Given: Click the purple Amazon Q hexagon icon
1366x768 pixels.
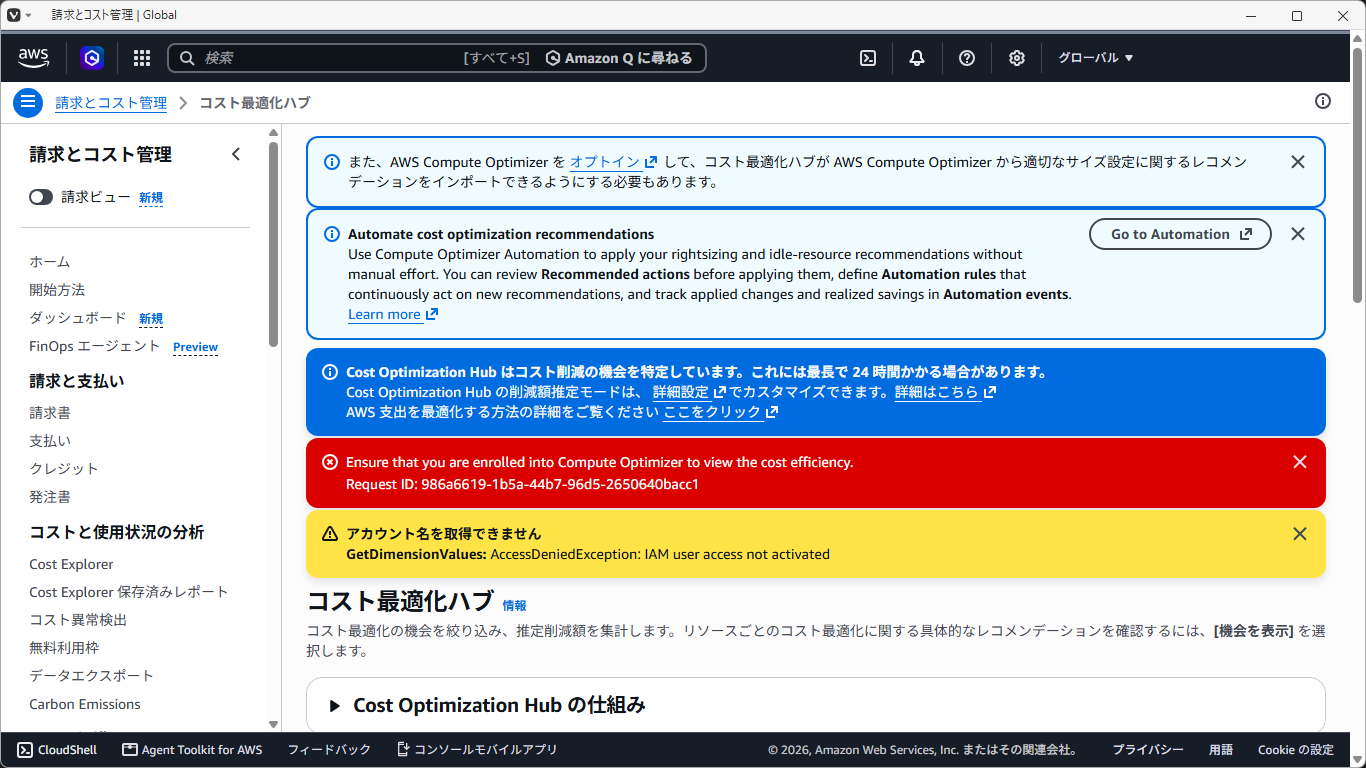Looking at the screenshot, I should point(92,58).
